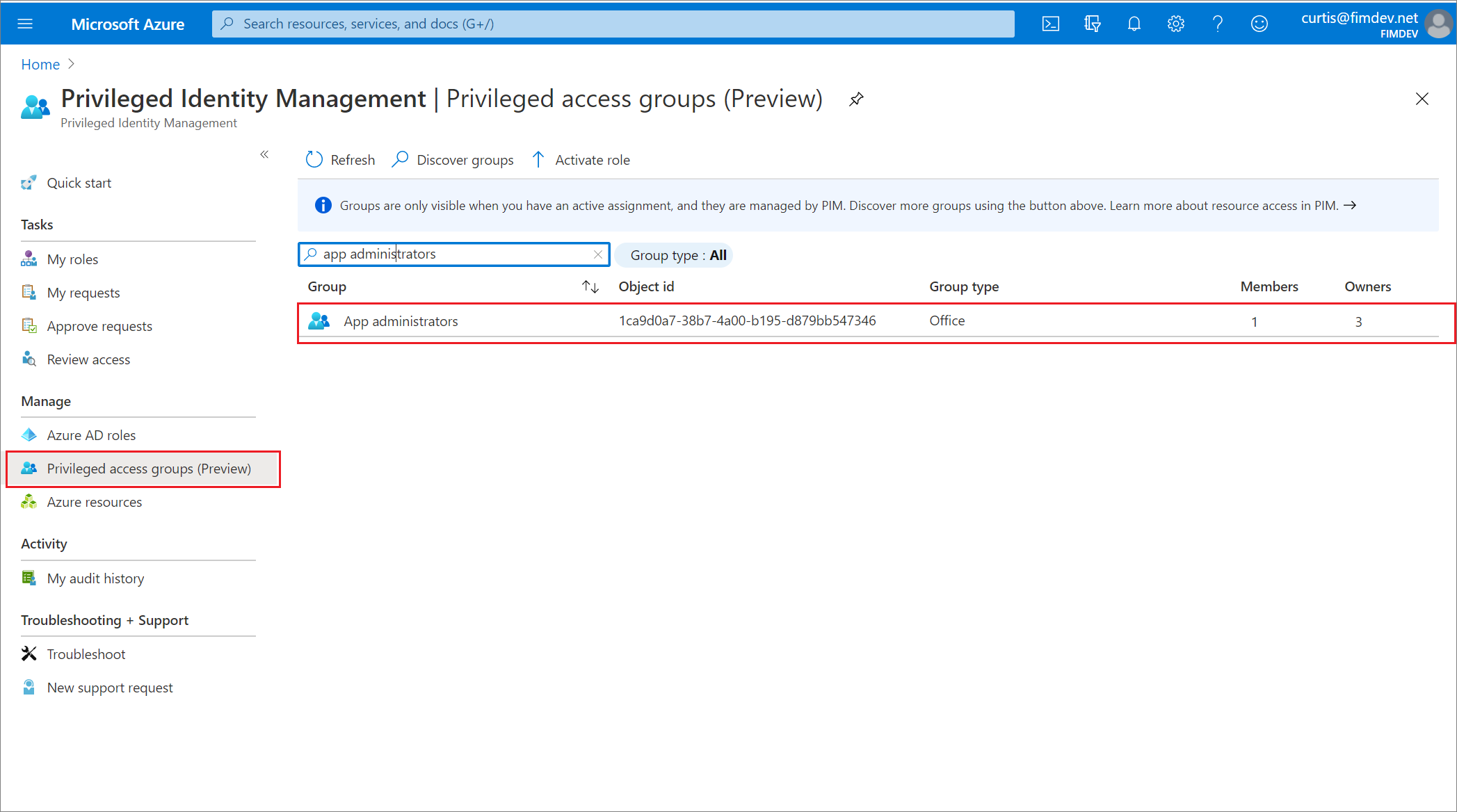Open My requests in the menu
Image resolution: width=1457 pixels, height=812 pixels.
[x=83, y=293]
